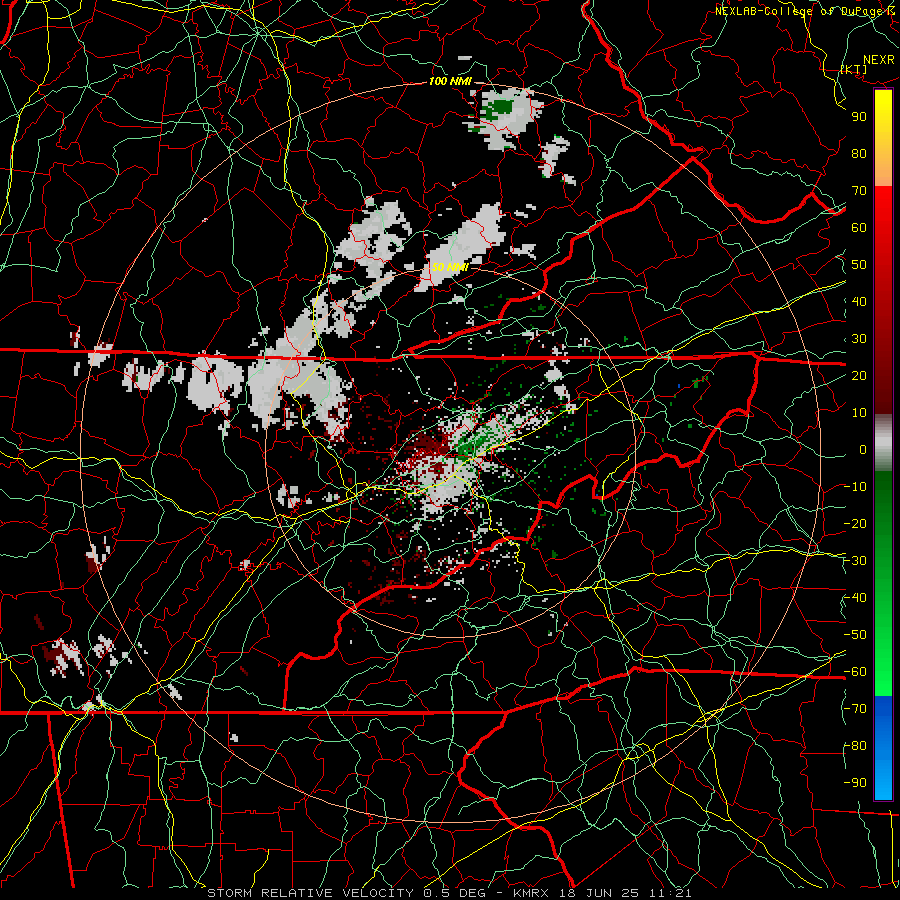Image resolution: width=900 pixels, height=900 pixels.
Task: Click the positive 50 scale value
Action: (x=859, y=265)
